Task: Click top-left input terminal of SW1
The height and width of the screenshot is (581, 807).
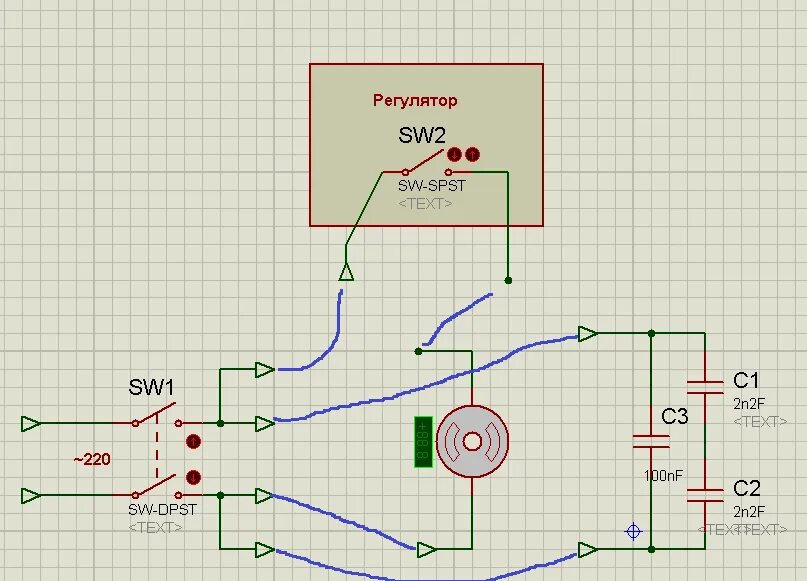Action: 31,424
